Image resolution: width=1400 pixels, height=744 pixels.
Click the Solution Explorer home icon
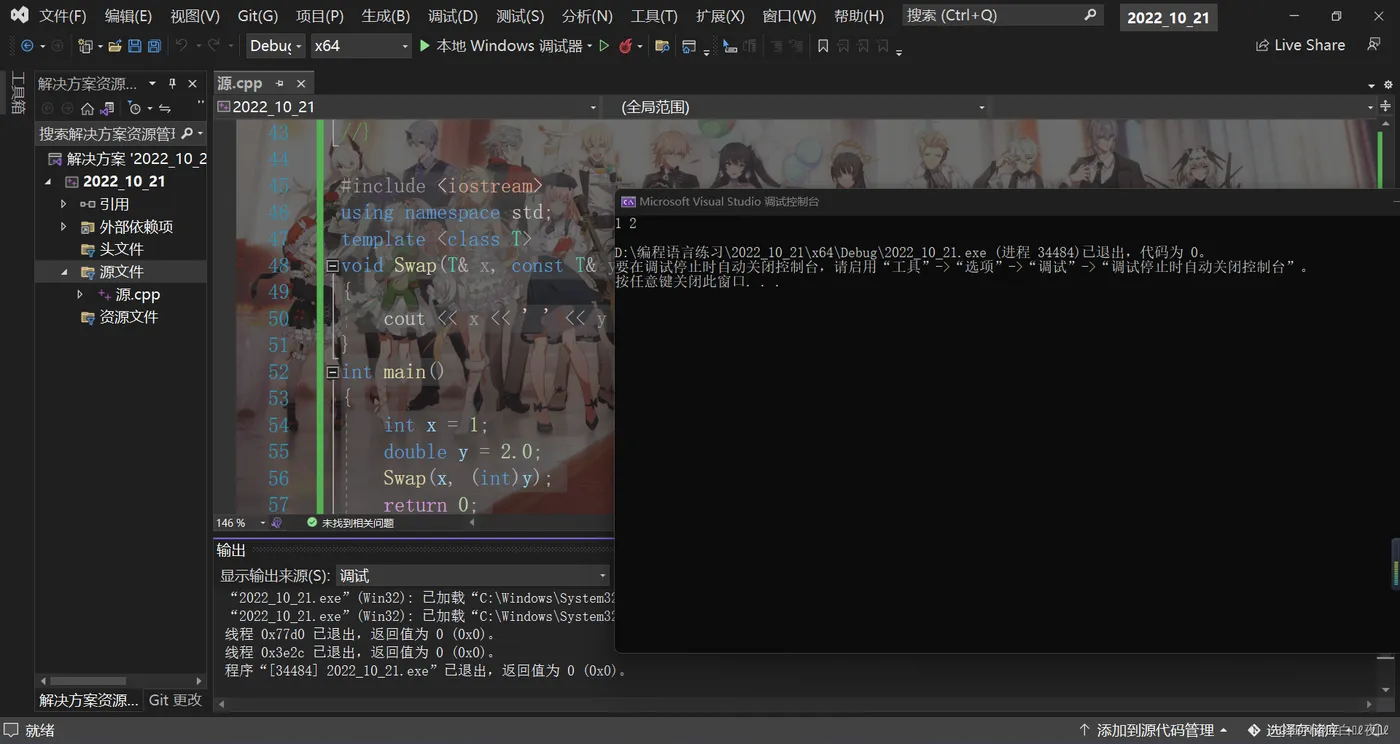point(87,108)
